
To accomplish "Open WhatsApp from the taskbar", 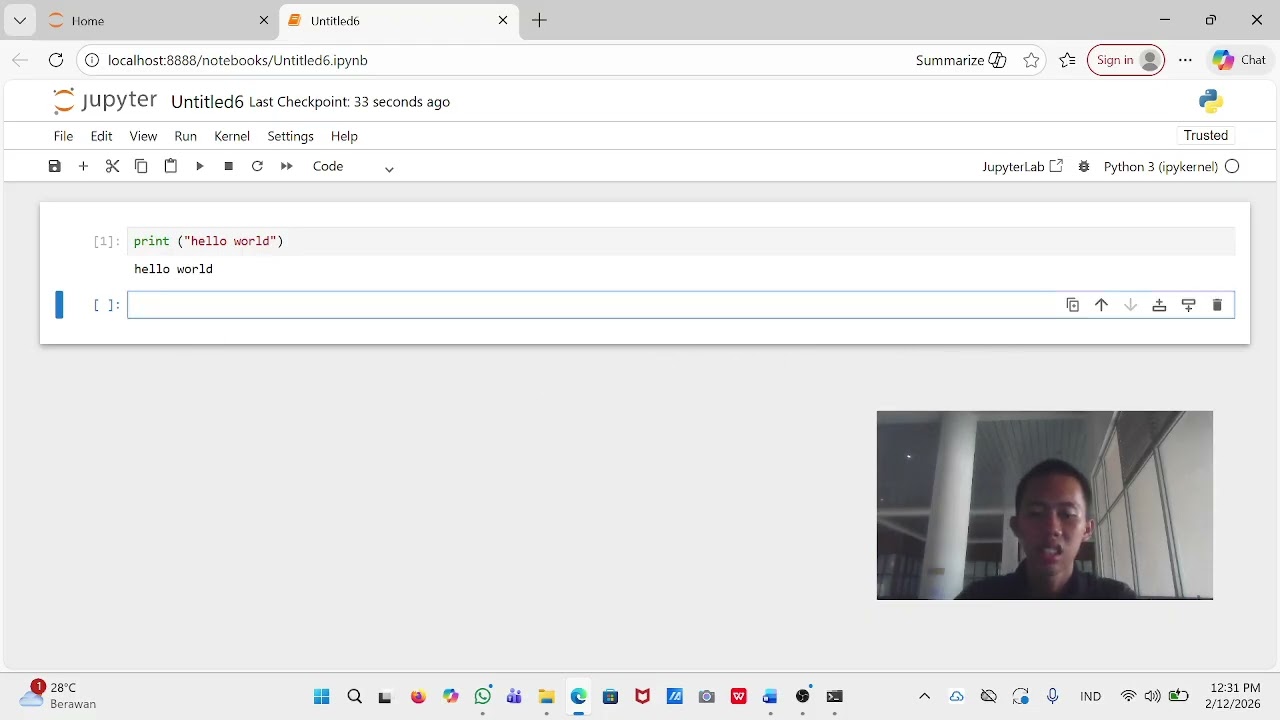I will [x=483, y=696].
